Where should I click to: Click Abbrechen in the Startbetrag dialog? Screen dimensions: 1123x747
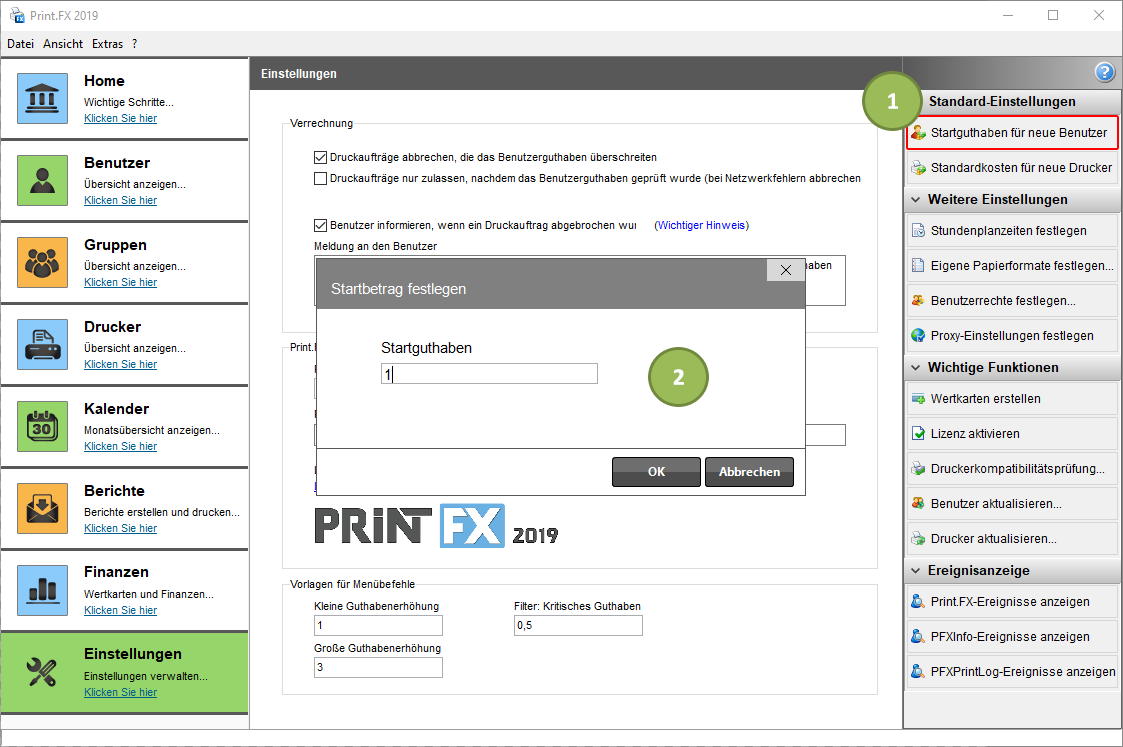point(749,472)
